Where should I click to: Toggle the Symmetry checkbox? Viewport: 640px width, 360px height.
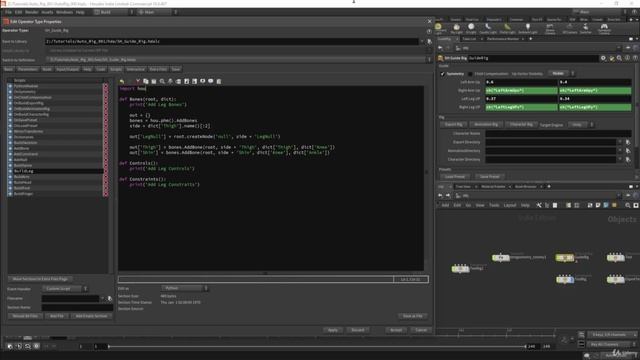coord(442,74)
